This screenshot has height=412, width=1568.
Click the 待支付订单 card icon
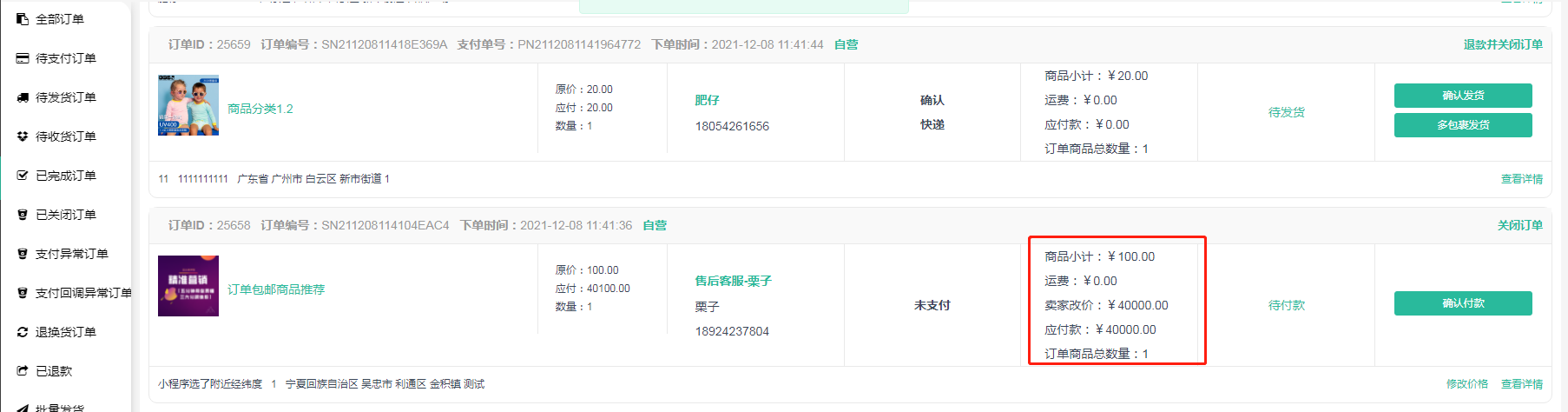coord(23,58)
